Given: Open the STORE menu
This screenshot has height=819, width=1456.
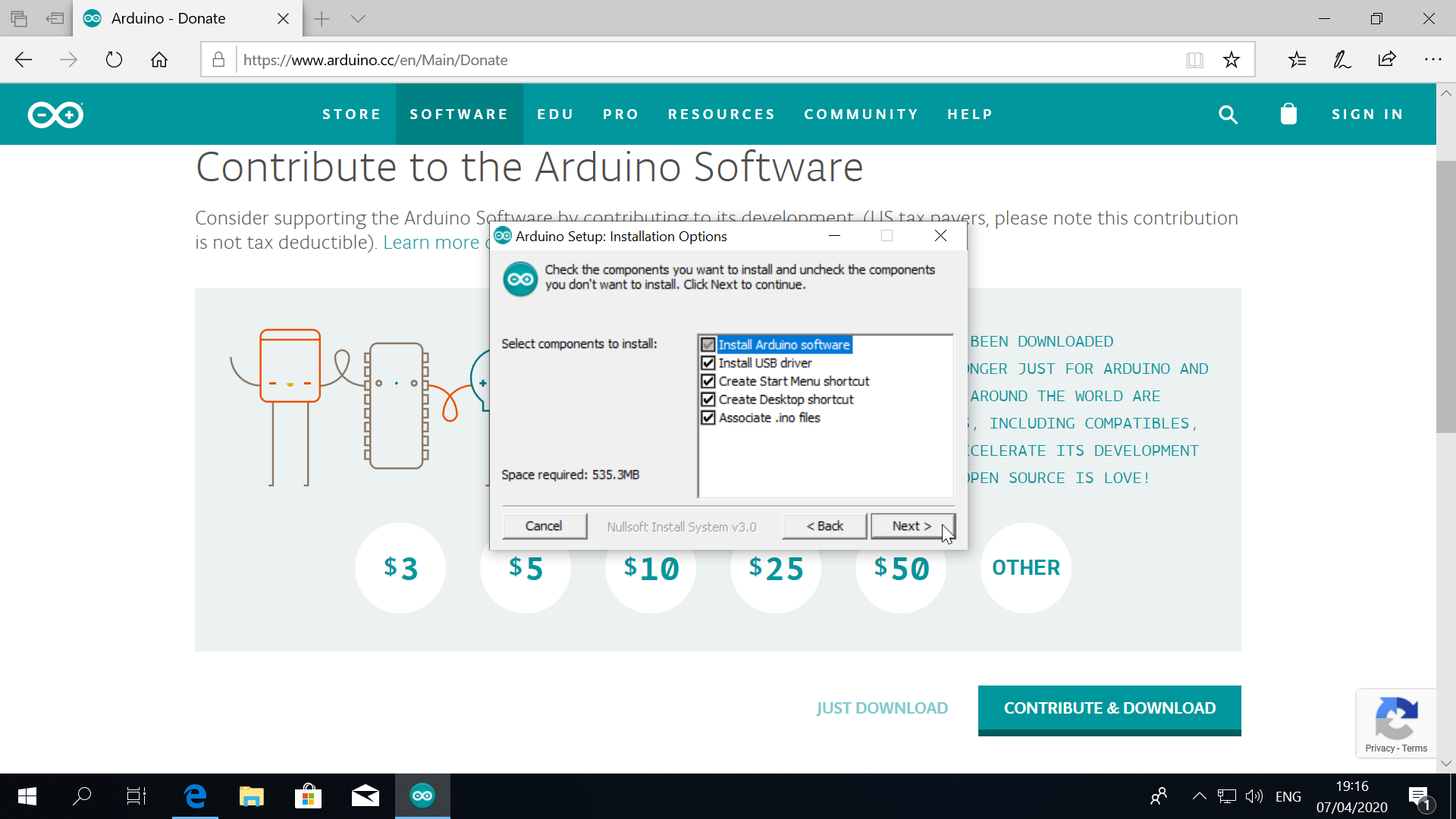Looking at the screenshot, I should point(352,115).
